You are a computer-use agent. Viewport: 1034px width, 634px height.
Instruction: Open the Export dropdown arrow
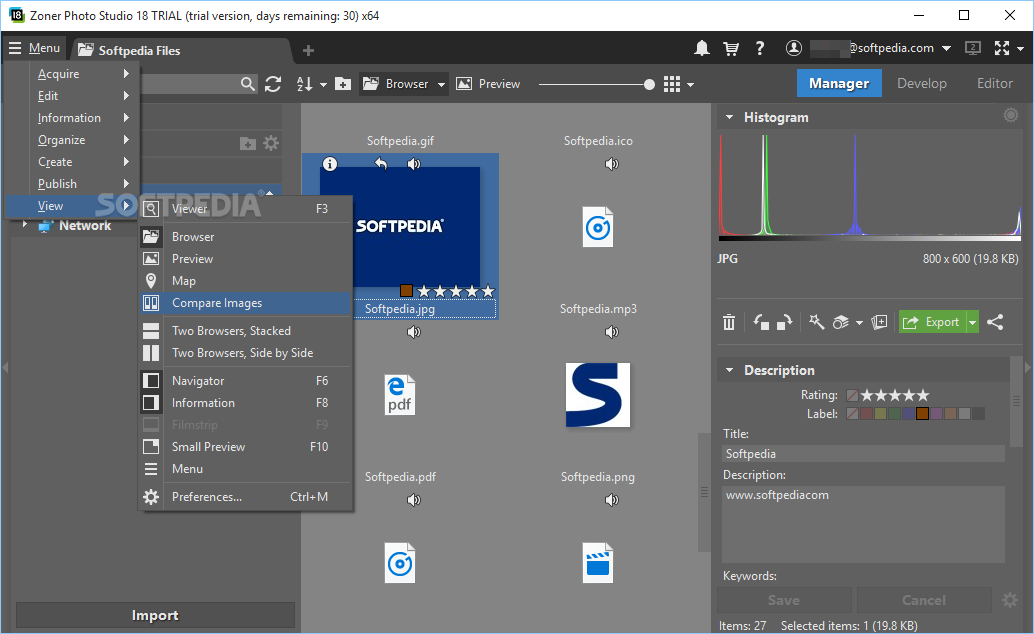973,322
